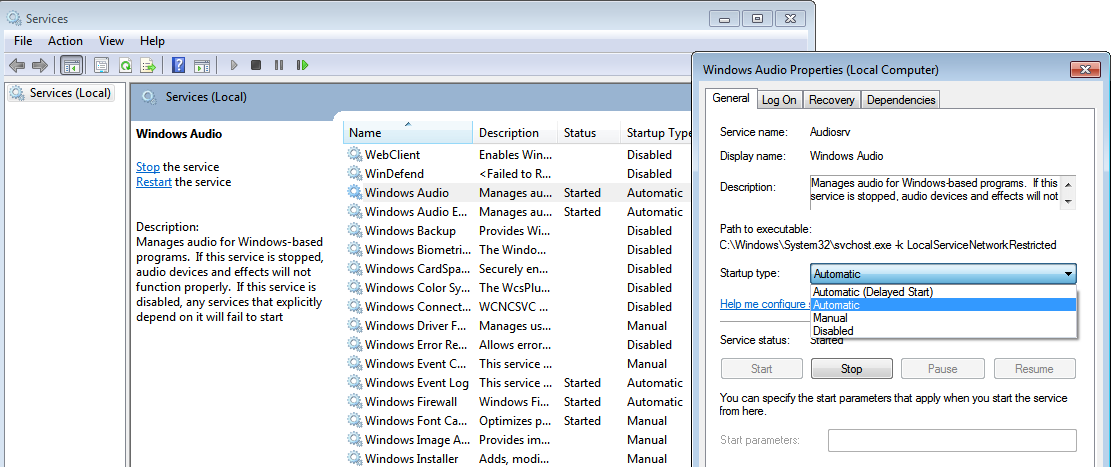Select the Windows Image A... service row
Image resolution: width=1118 pixels, height=467 pixels.
pyautogui.click(x=518, y=440)
